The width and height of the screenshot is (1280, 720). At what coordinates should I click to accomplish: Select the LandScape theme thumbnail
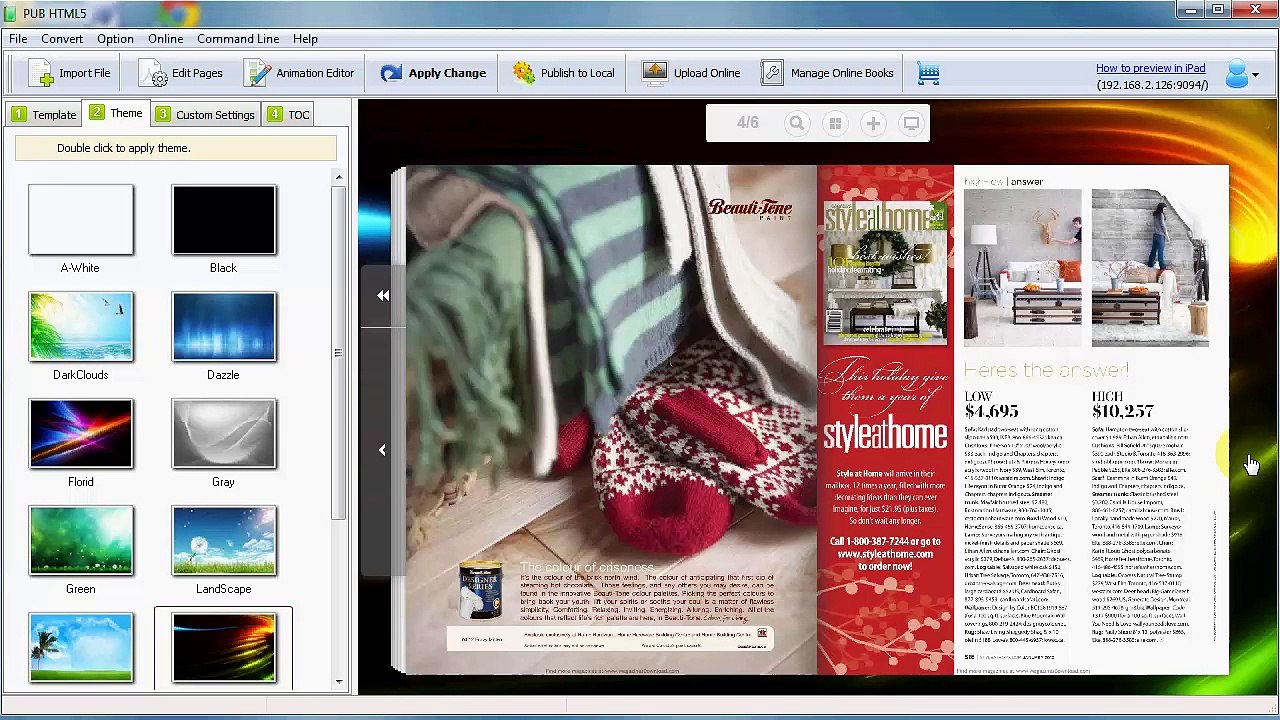click(x=223, y=540)
